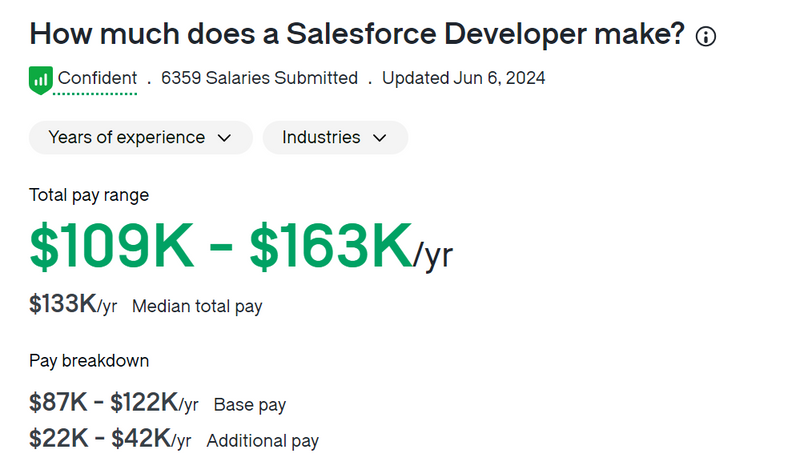Click the Total pay range label
Screen dimensions: 800x469
[x=89, y=195]
